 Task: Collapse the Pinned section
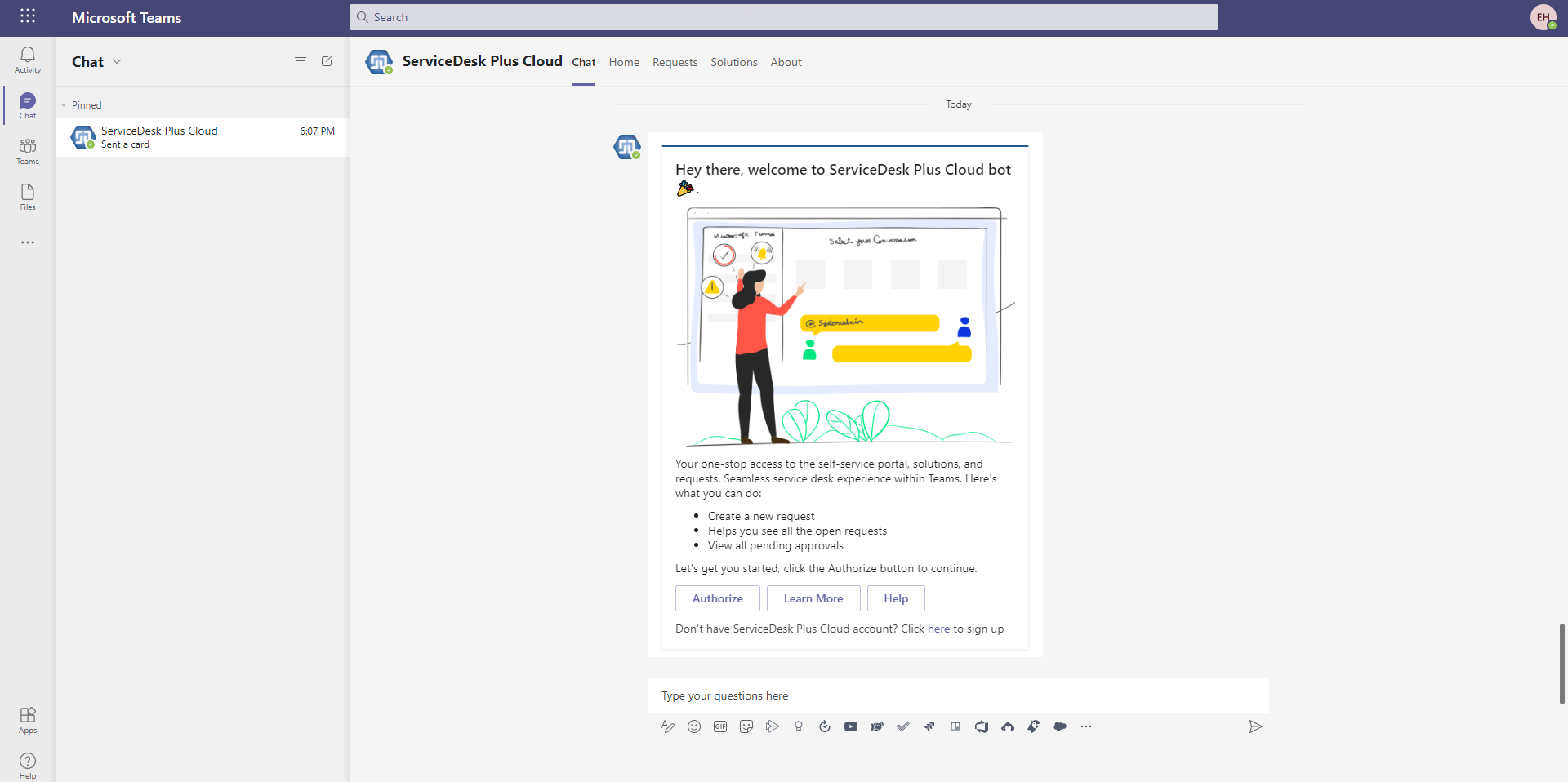pyautogui.click(x=64, y=105)
